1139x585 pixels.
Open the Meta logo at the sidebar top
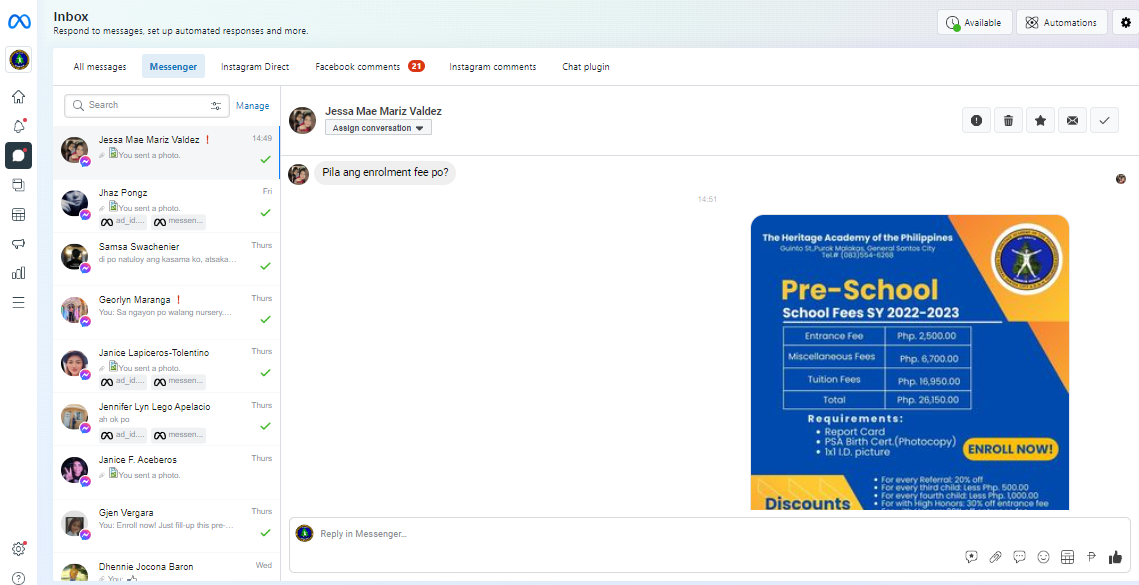point(18,22)
